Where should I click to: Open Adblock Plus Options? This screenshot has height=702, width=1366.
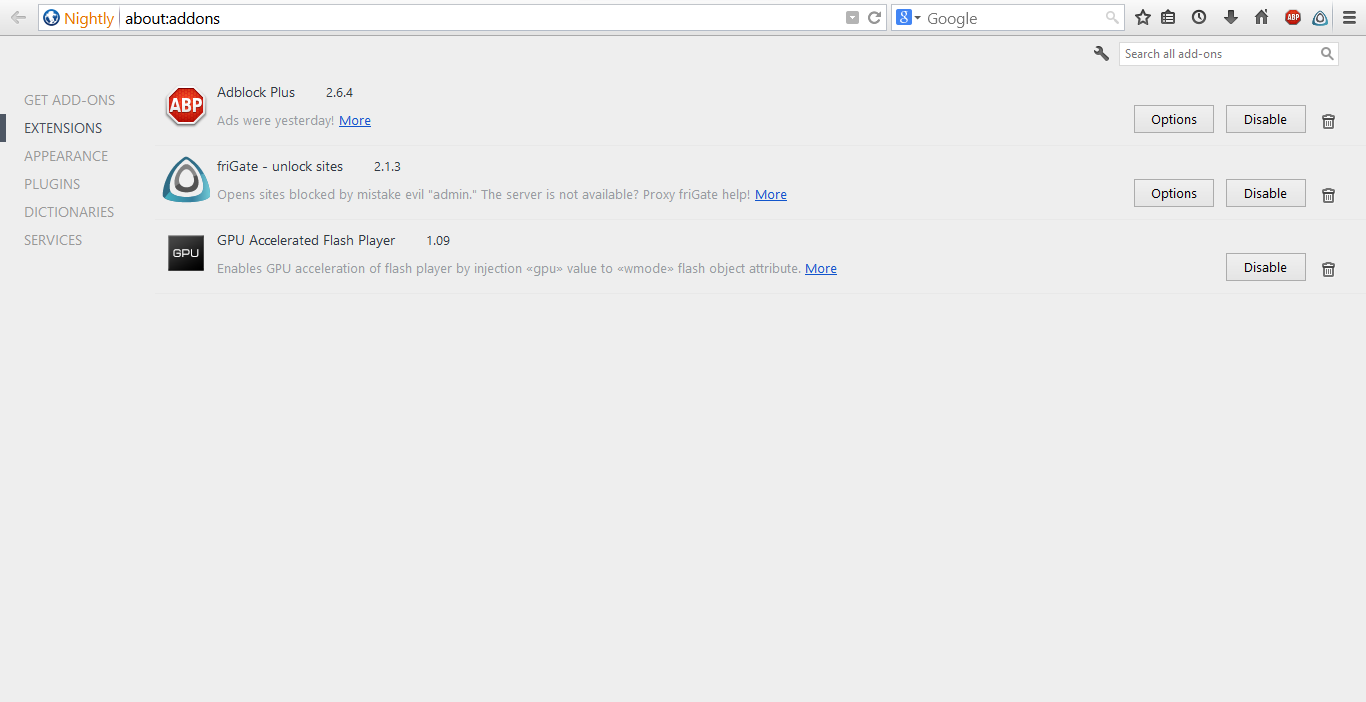1174,119
